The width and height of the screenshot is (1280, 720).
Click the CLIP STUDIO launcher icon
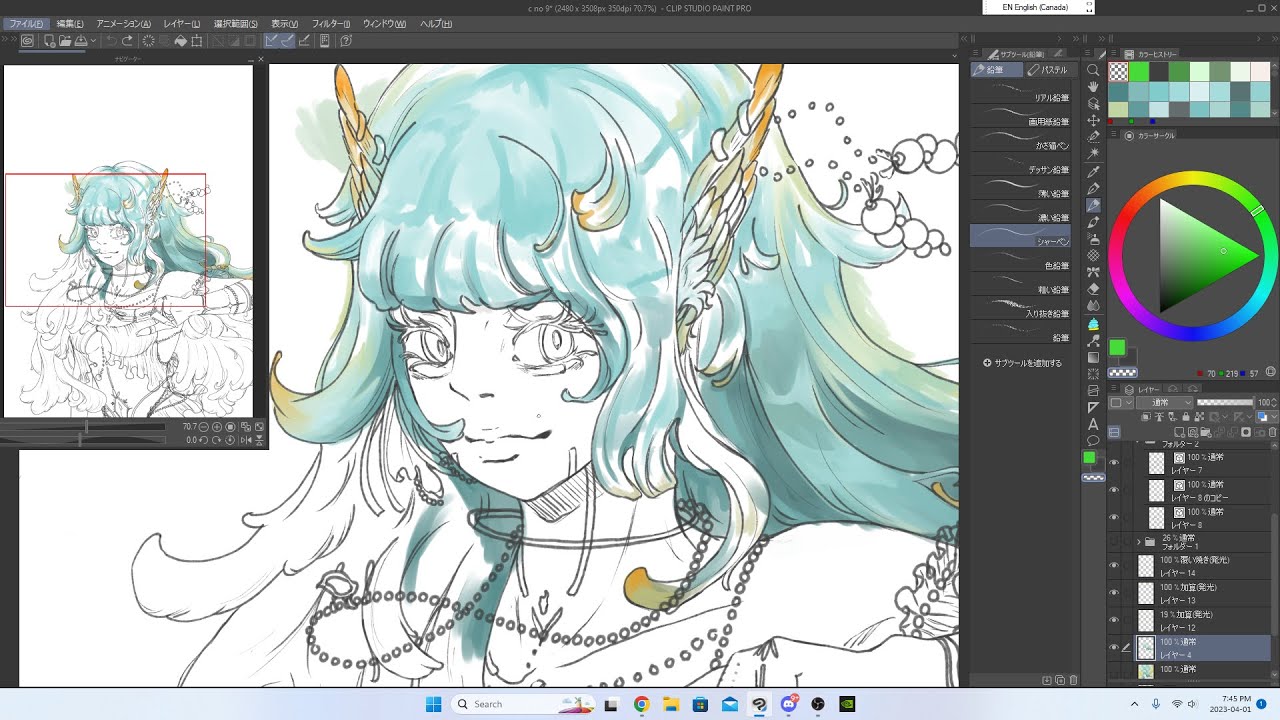click(x=27, y=41)
